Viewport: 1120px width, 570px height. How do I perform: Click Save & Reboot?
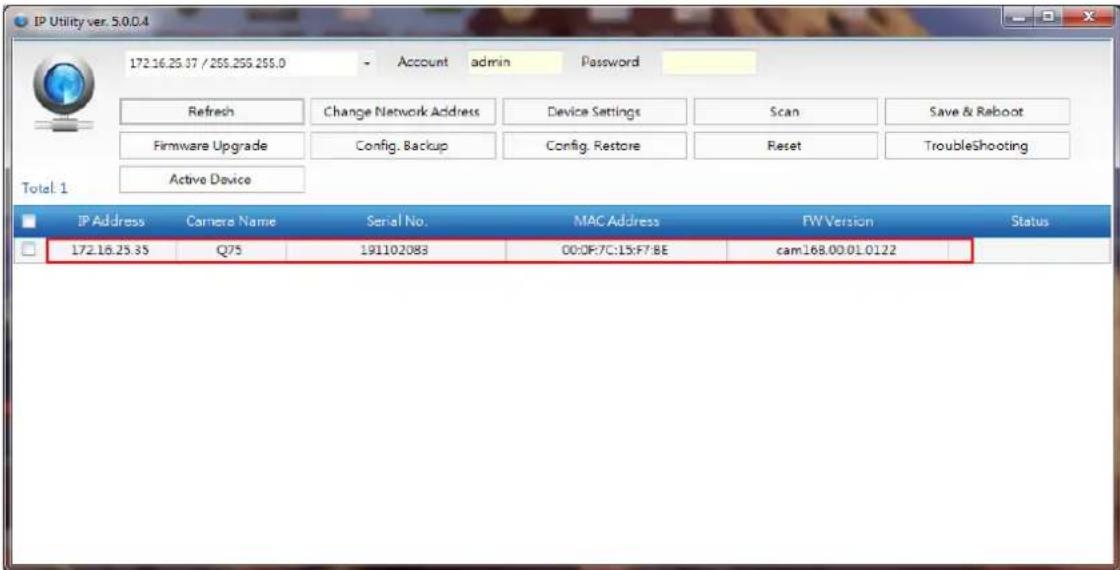click(976, 112)
